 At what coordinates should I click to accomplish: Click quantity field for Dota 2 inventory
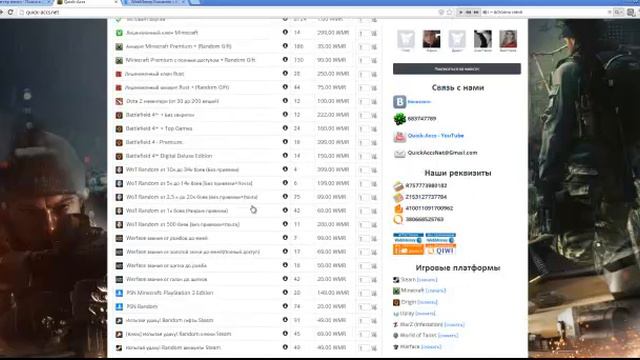click(x=363, y=102)
